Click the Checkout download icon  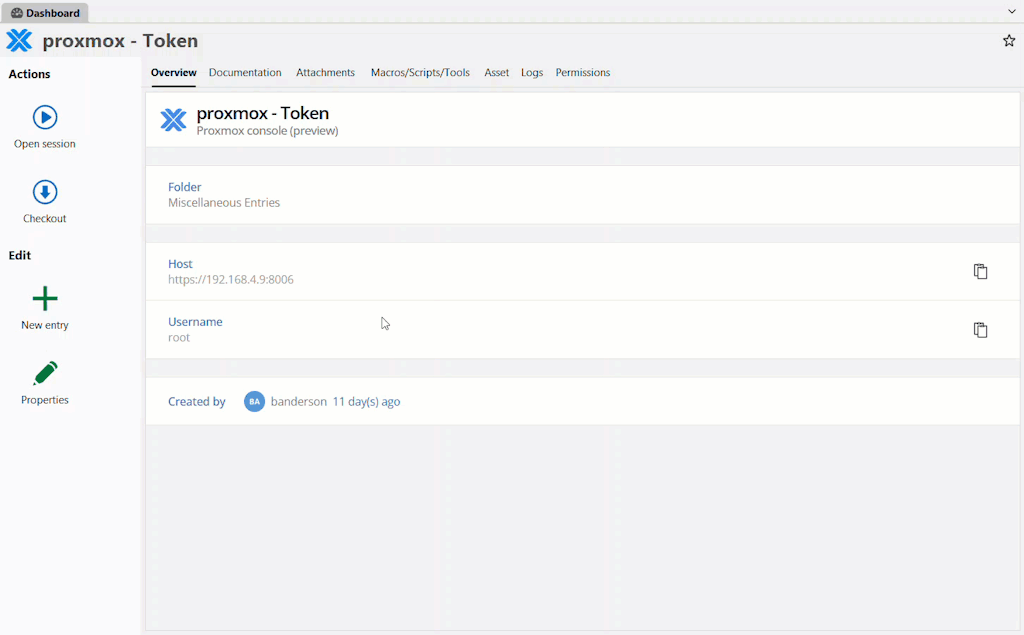click(x=45, y=192)
